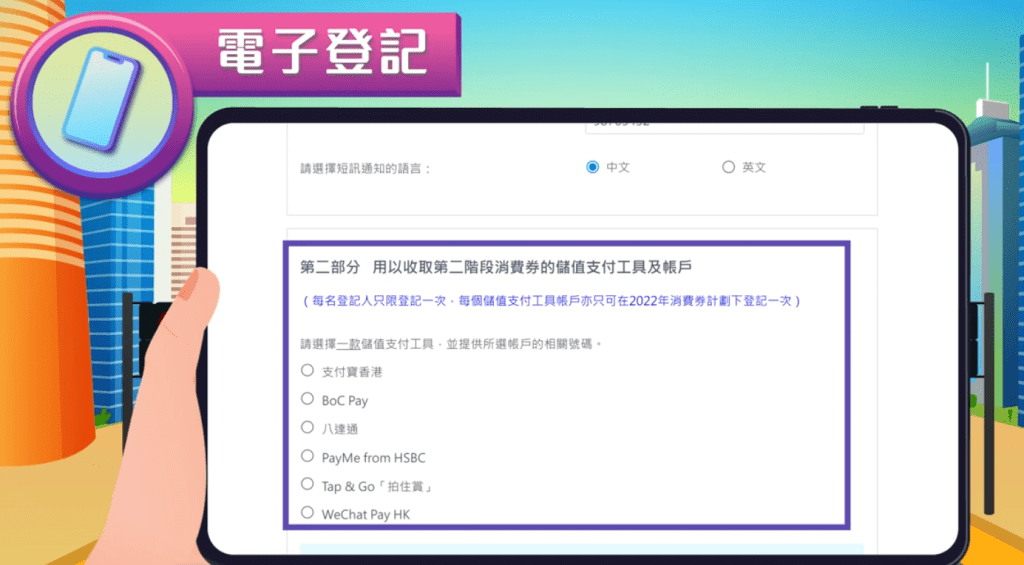Click the 請選擇短訊通知的語言 label

pyautogui.click(x=366, y=169)
